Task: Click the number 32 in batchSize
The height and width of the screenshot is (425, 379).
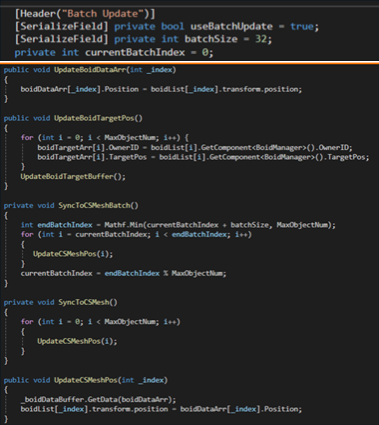Action: point(261,39)
